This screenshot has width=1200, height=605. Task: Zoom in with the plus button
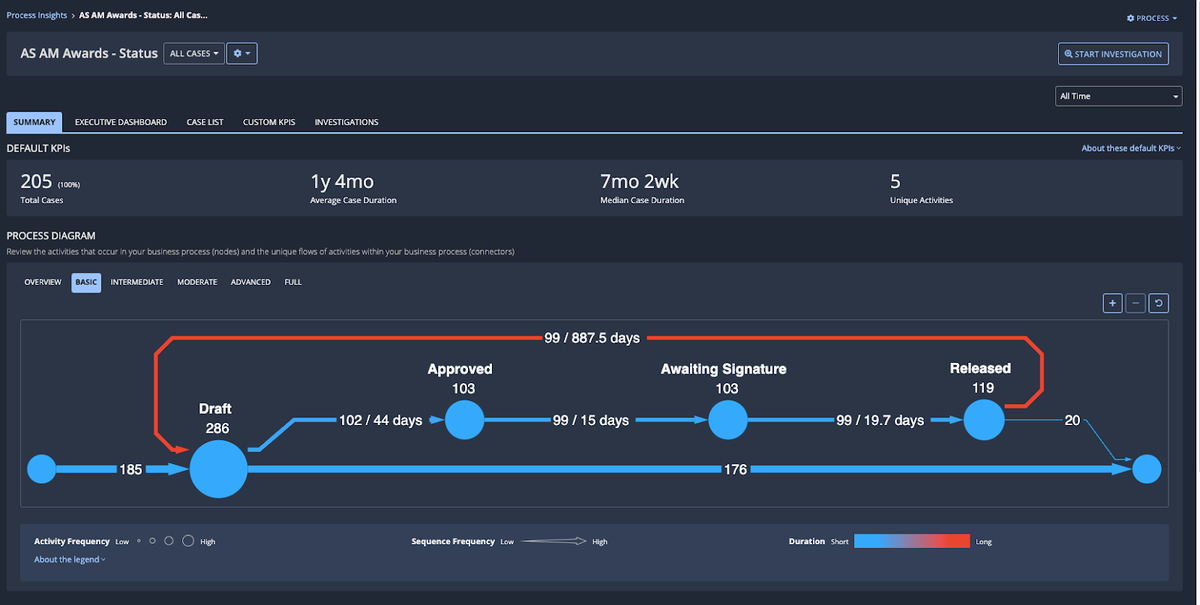pyautogui.click(x=1112, y=303)
